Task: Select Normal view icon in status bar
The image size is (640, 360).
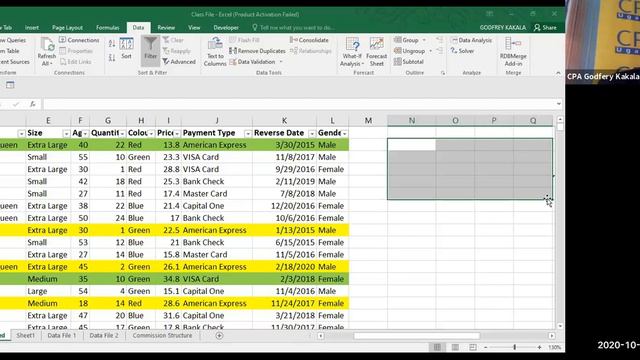Action: click(x=437, y=347)
